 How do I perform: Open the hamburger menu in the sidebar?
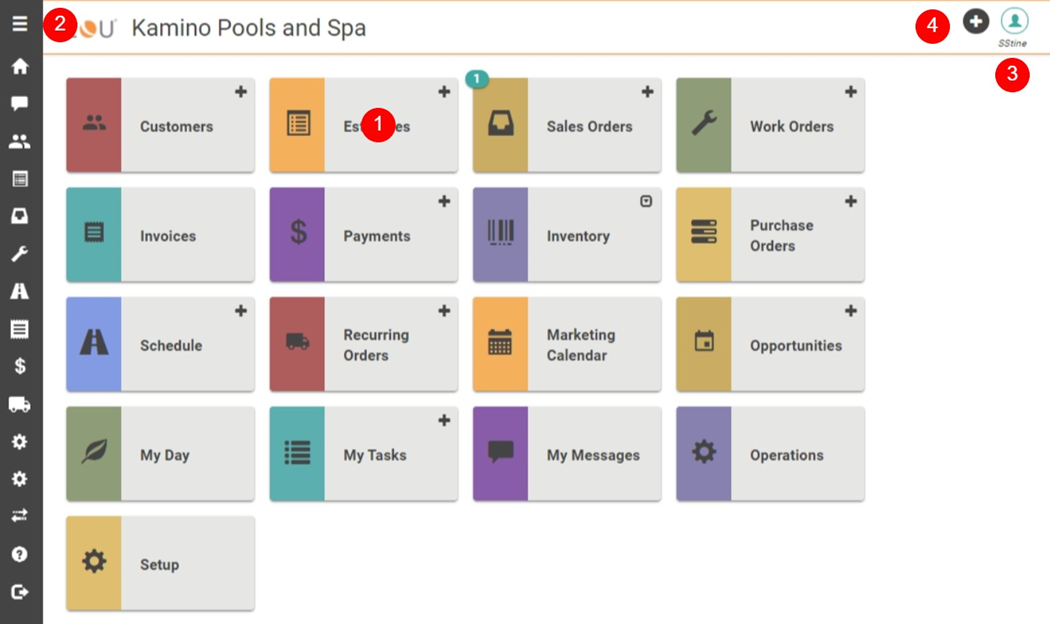pos(20,24)
